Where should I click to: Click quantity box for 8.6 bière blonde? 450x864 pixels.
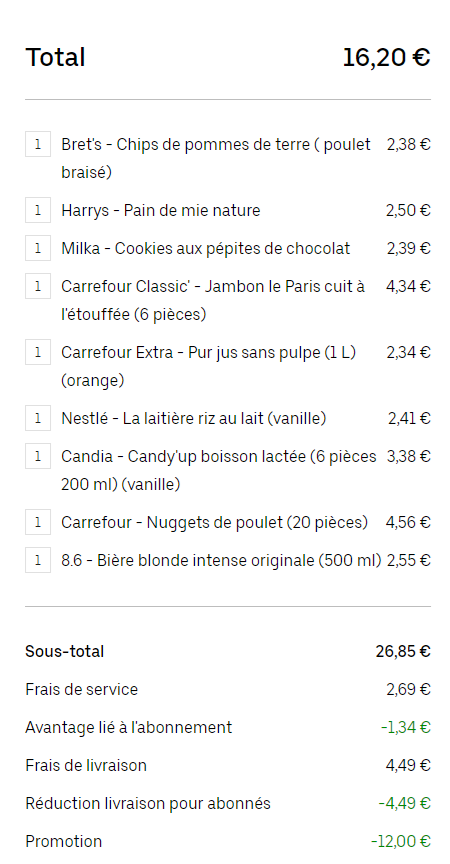pyautogui.click(x=38, y=560)
